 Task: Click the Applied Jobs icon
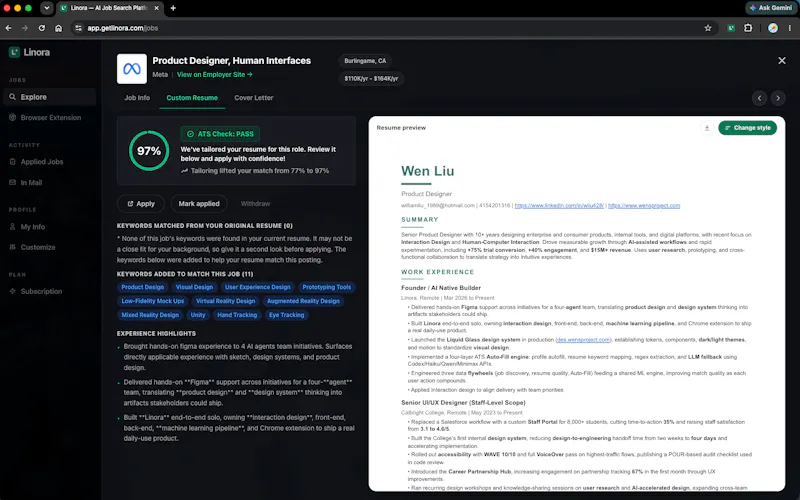pyautogui.click(x=12, y=162)
